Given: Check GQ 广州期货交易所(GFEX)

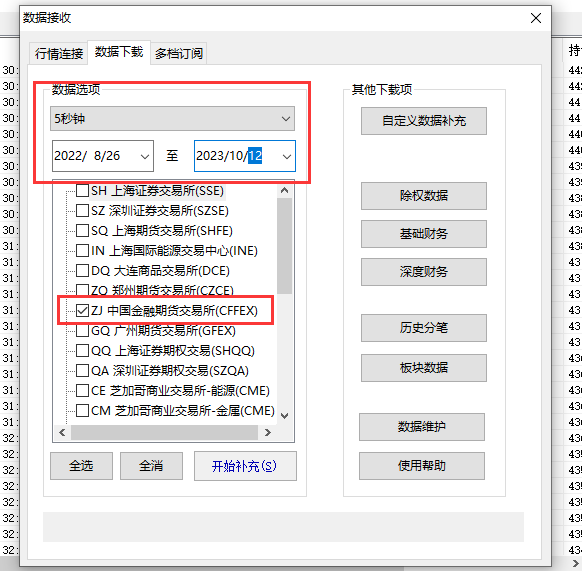Looking at the screenshot, I should coord(82,330).
